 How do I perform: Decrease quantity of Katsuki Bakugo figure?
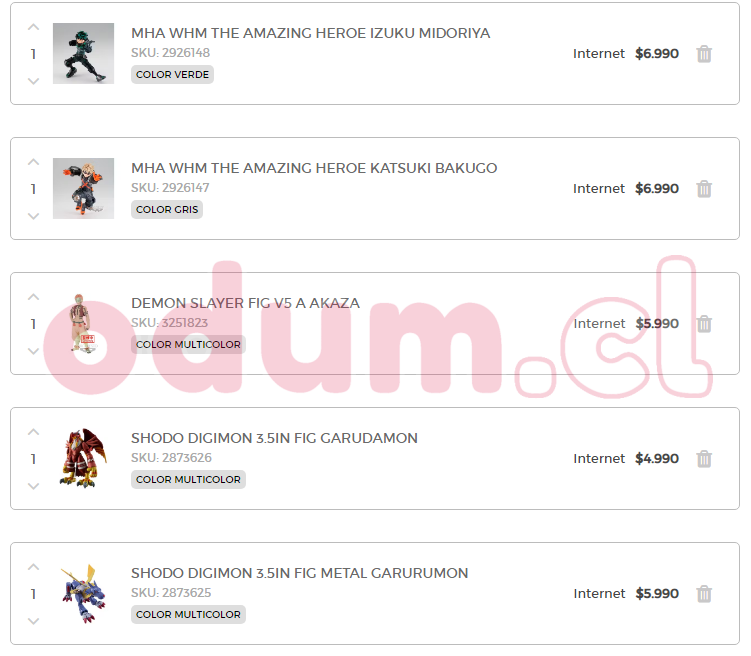(x=33, y=216)
